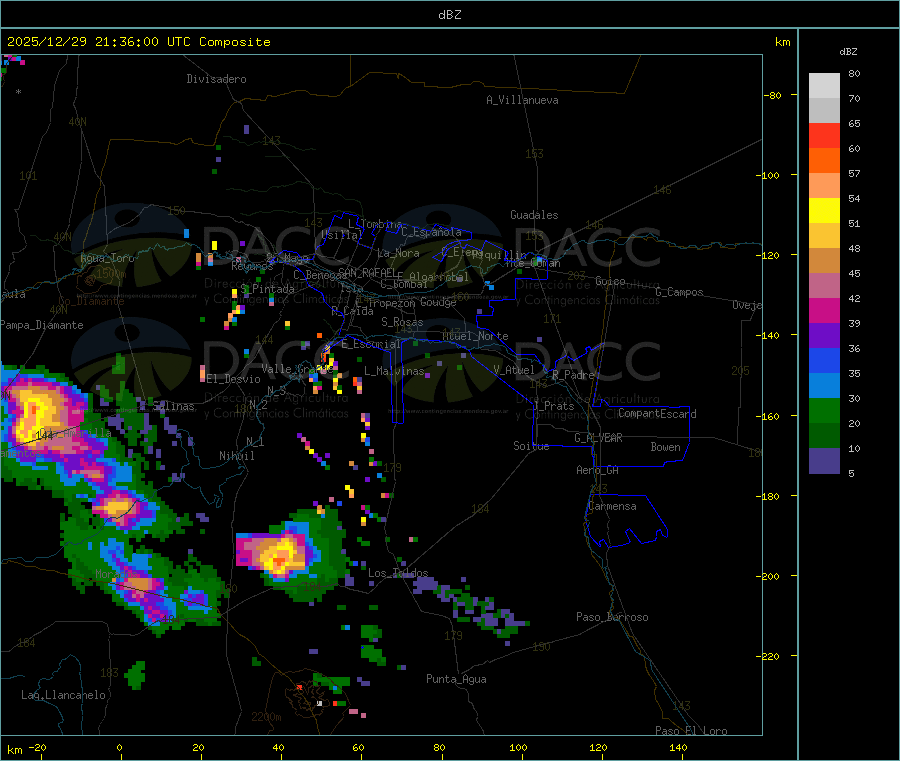Click the Goudge location label

(438, 302)
